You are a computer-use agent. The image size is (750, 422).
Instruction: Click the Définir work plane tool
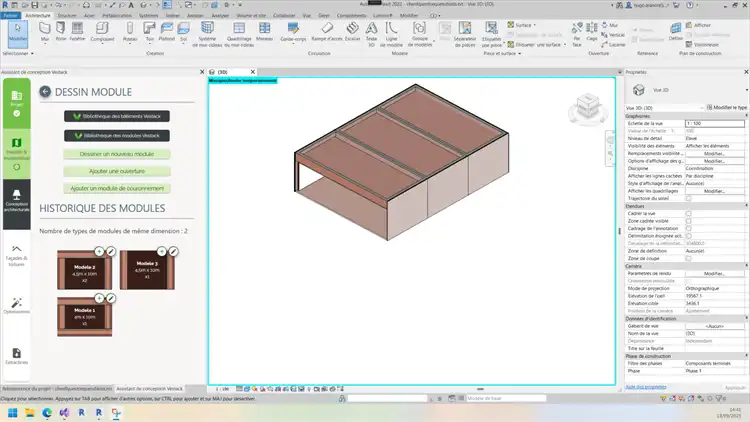pyautogui.click(x=675, y=32)
